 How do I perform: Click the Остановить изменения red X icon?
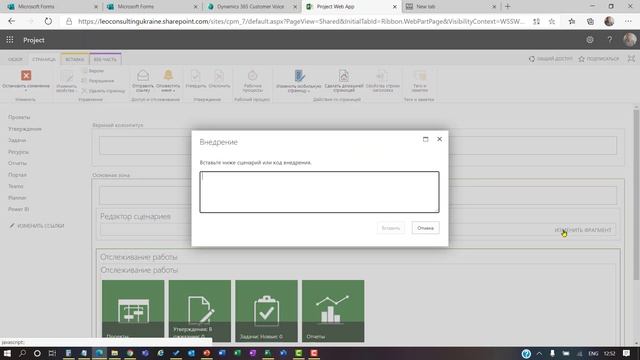point(26,76)
